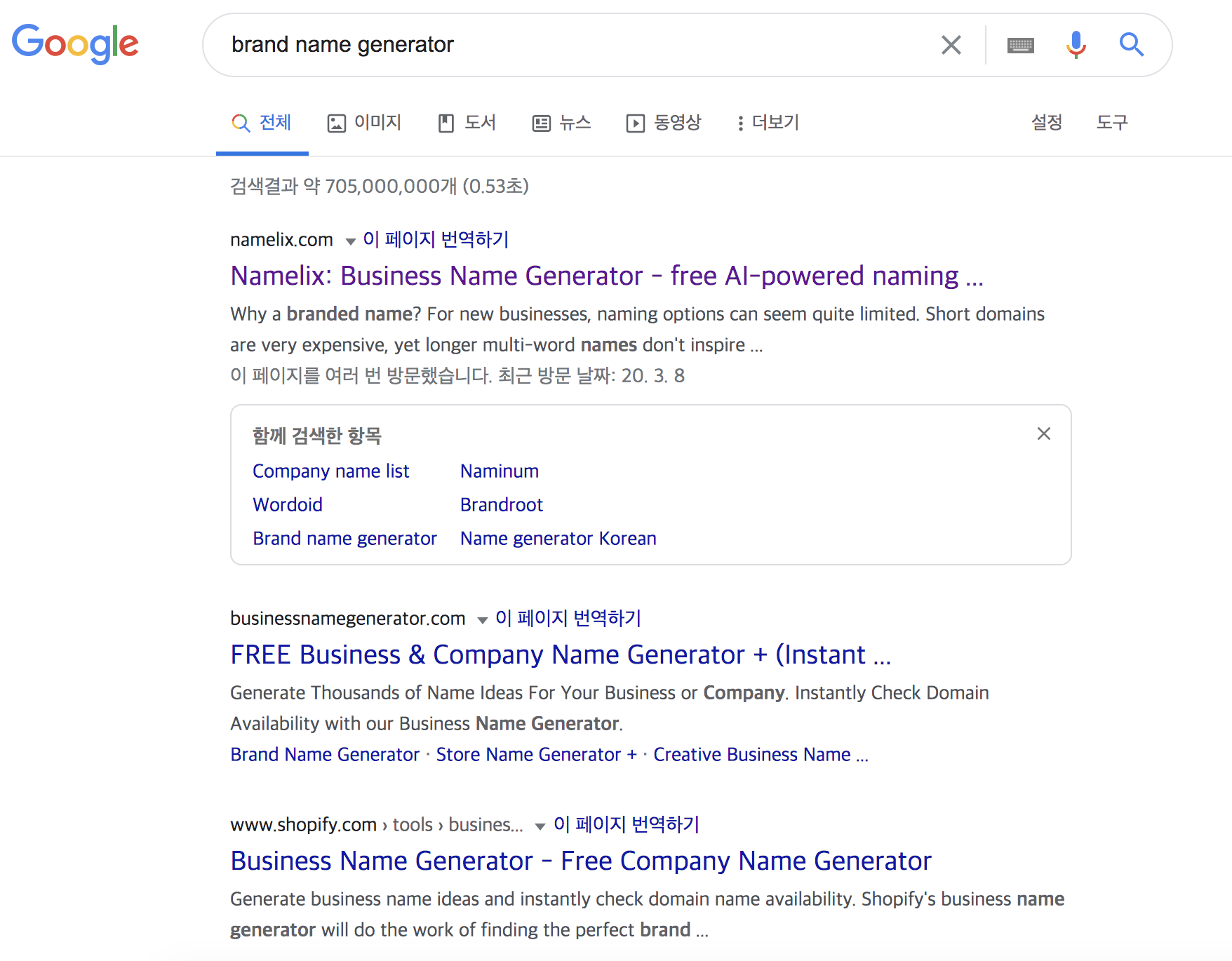Open the Creative Business Name sitelink
1232x961 pixels.
tap(761, 754)
